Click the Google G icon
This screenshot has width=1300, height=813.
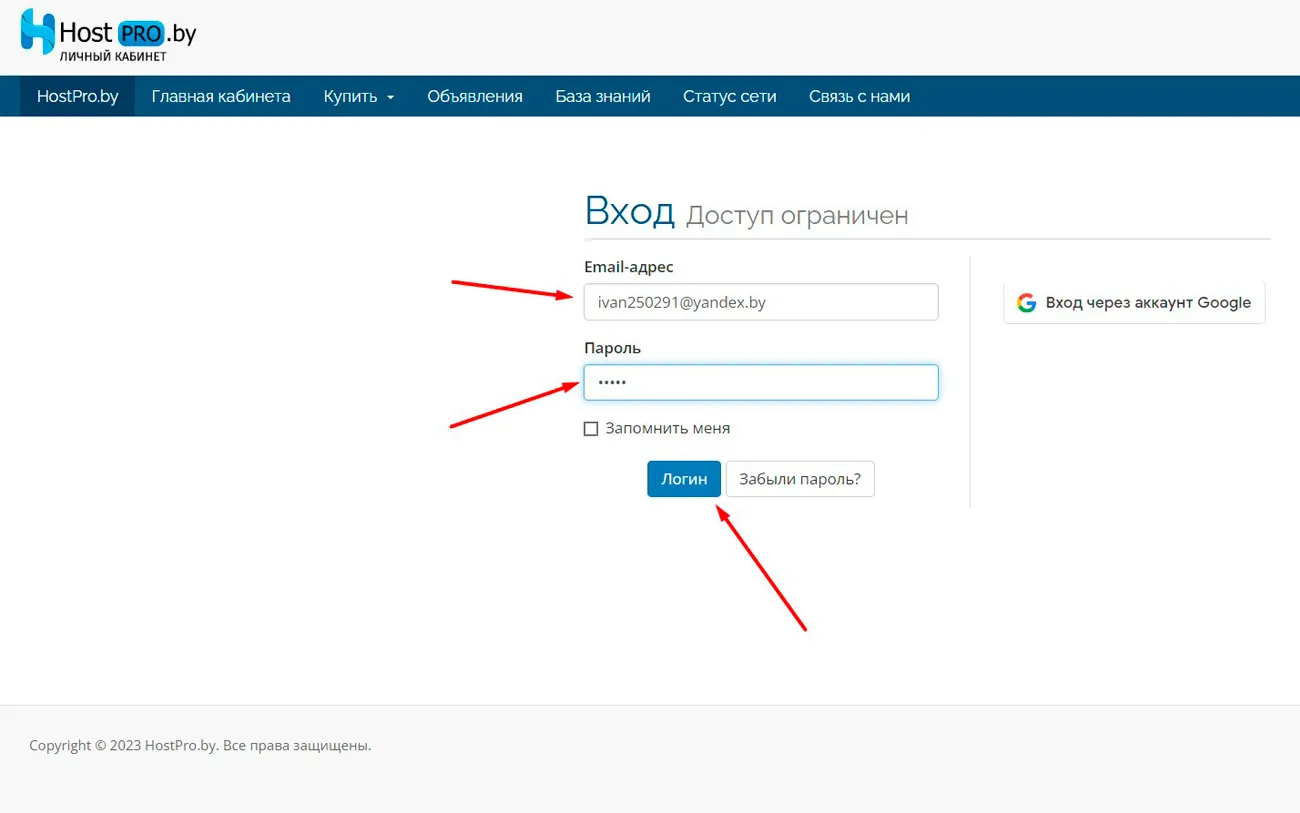1026,303
